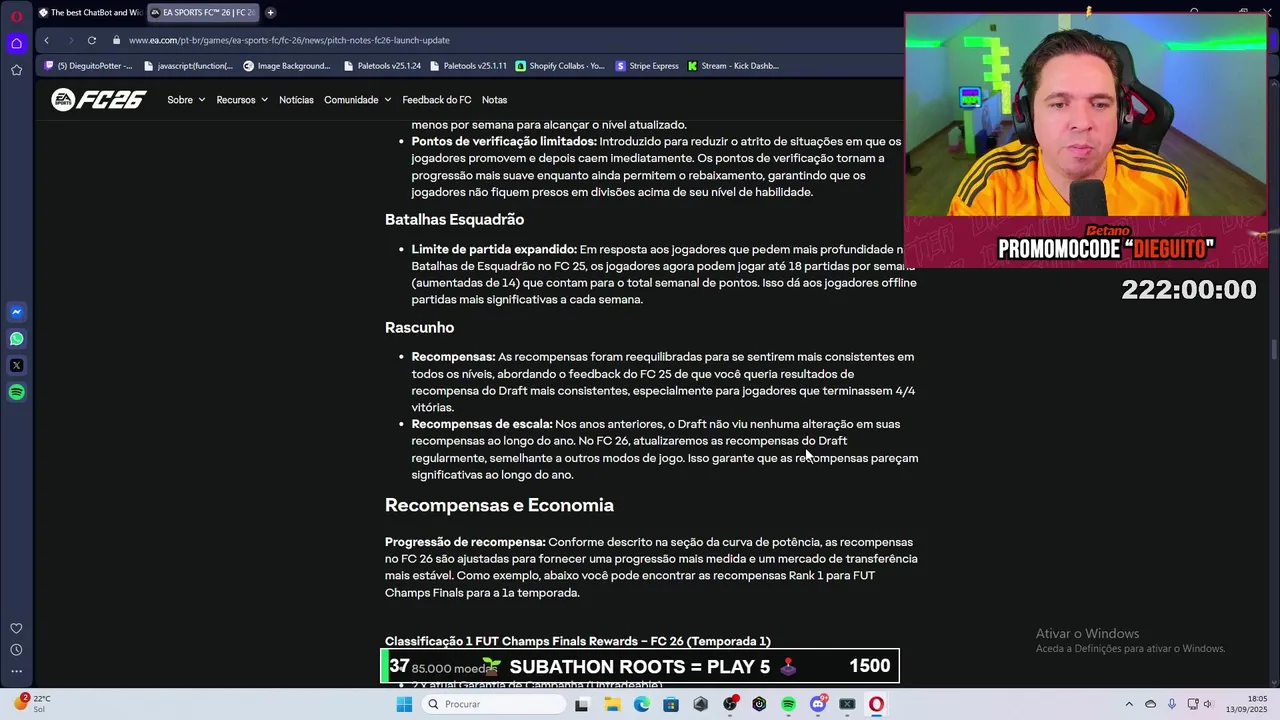Switch to The best ChatBot tab
This screenshot has width=1280, height=720.
pos(90,13)
